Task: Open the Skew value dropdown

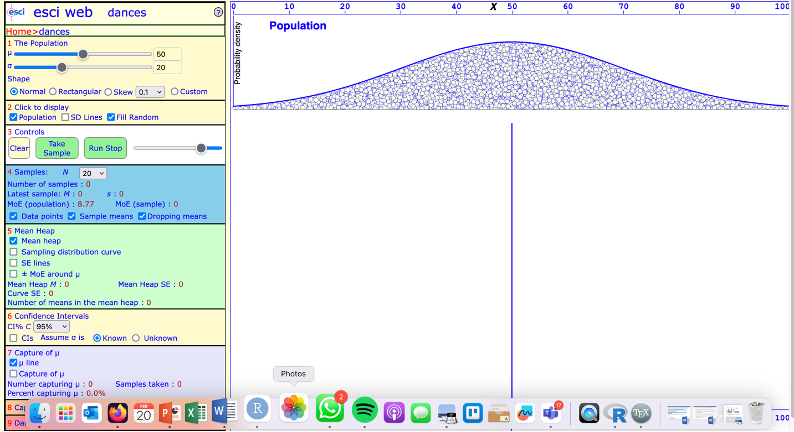Action: pos(150,91)
